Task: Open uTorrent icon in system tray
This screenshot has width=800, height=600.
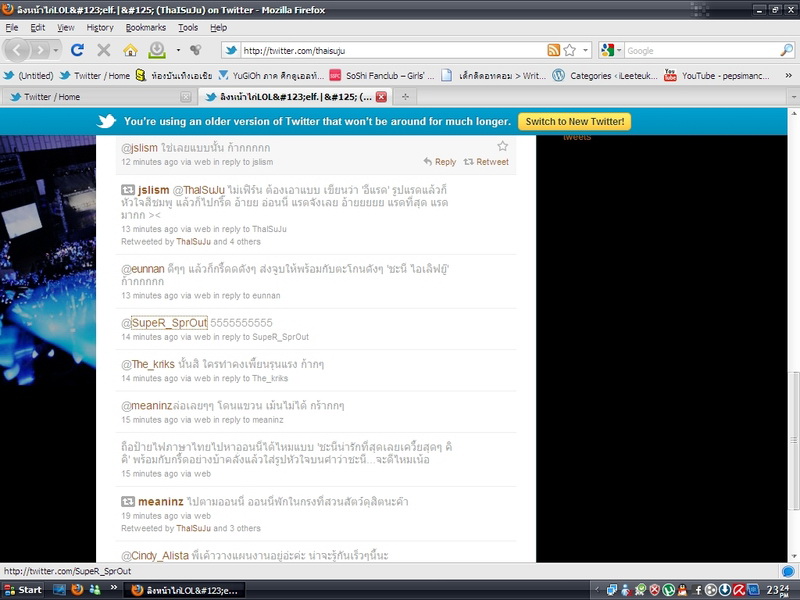Action: pos(669,590)
